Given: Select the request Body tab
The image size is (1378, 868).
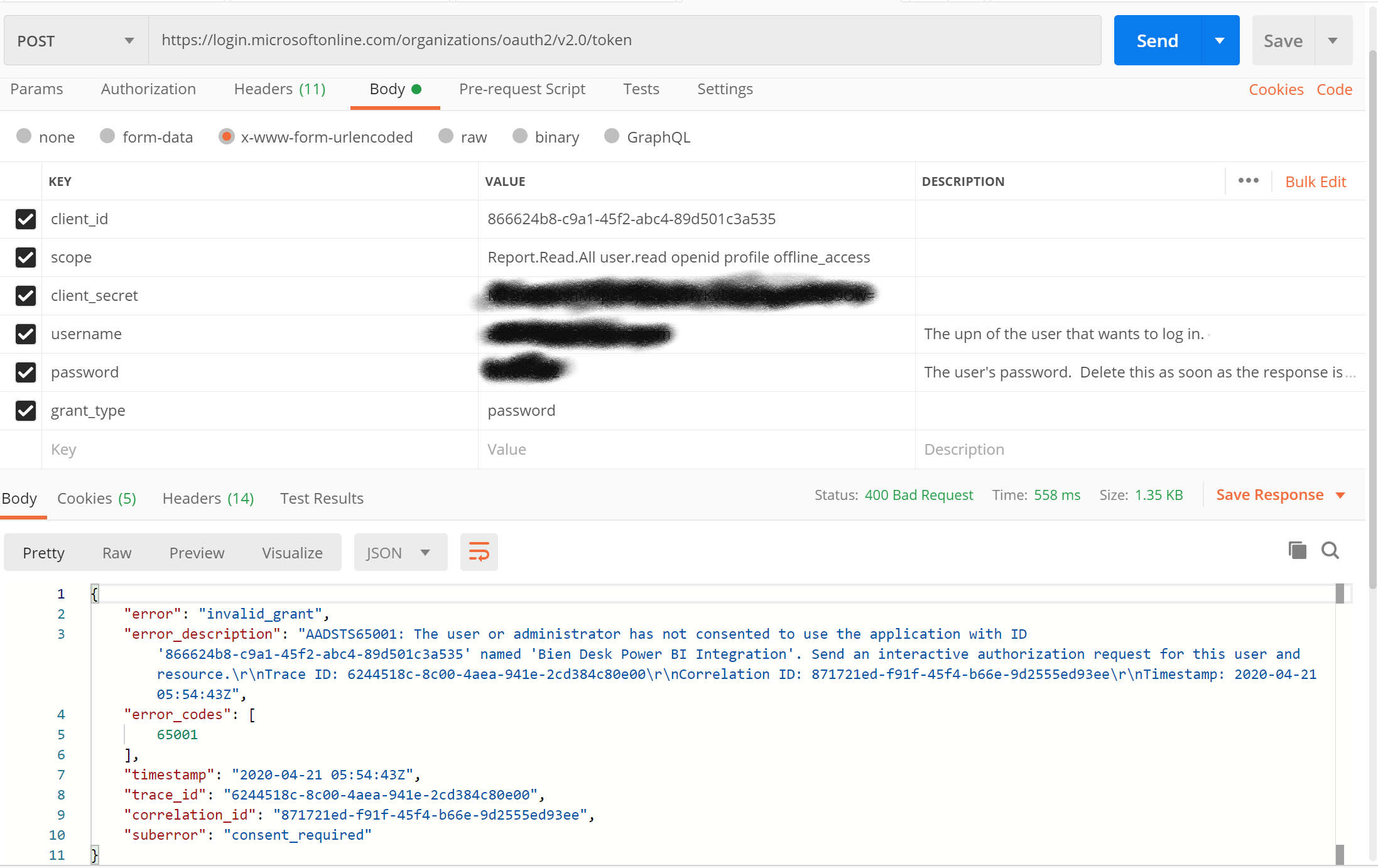Looking at the screenshot, I should [x=395, y=89].
